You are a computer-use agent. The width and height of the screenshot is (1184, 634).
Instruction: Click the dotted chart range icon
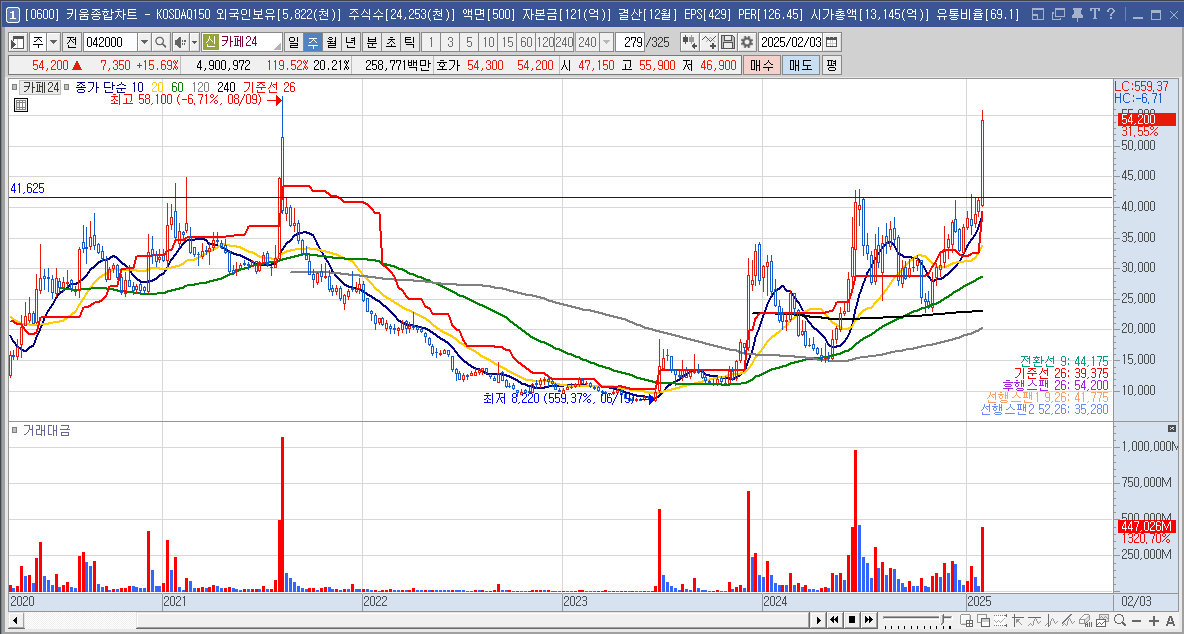point(1001,620)
